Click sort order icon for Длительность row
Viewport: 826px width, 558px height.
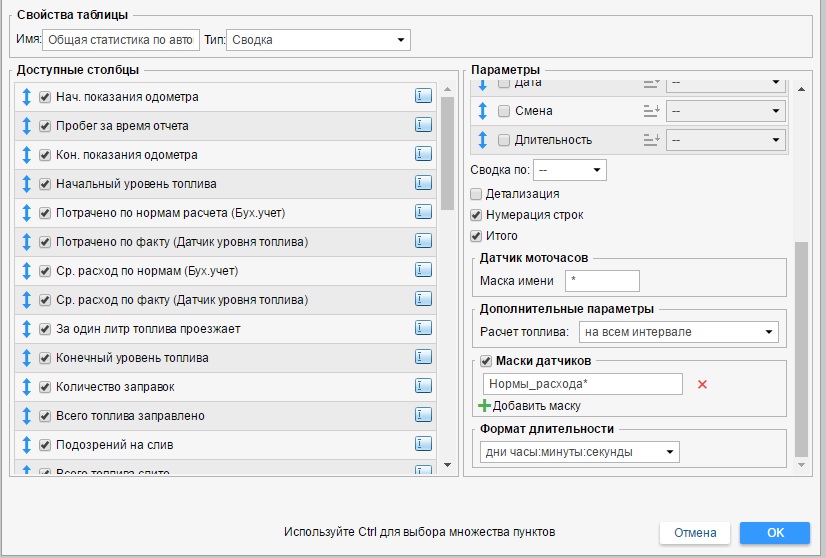pos(652,140)
